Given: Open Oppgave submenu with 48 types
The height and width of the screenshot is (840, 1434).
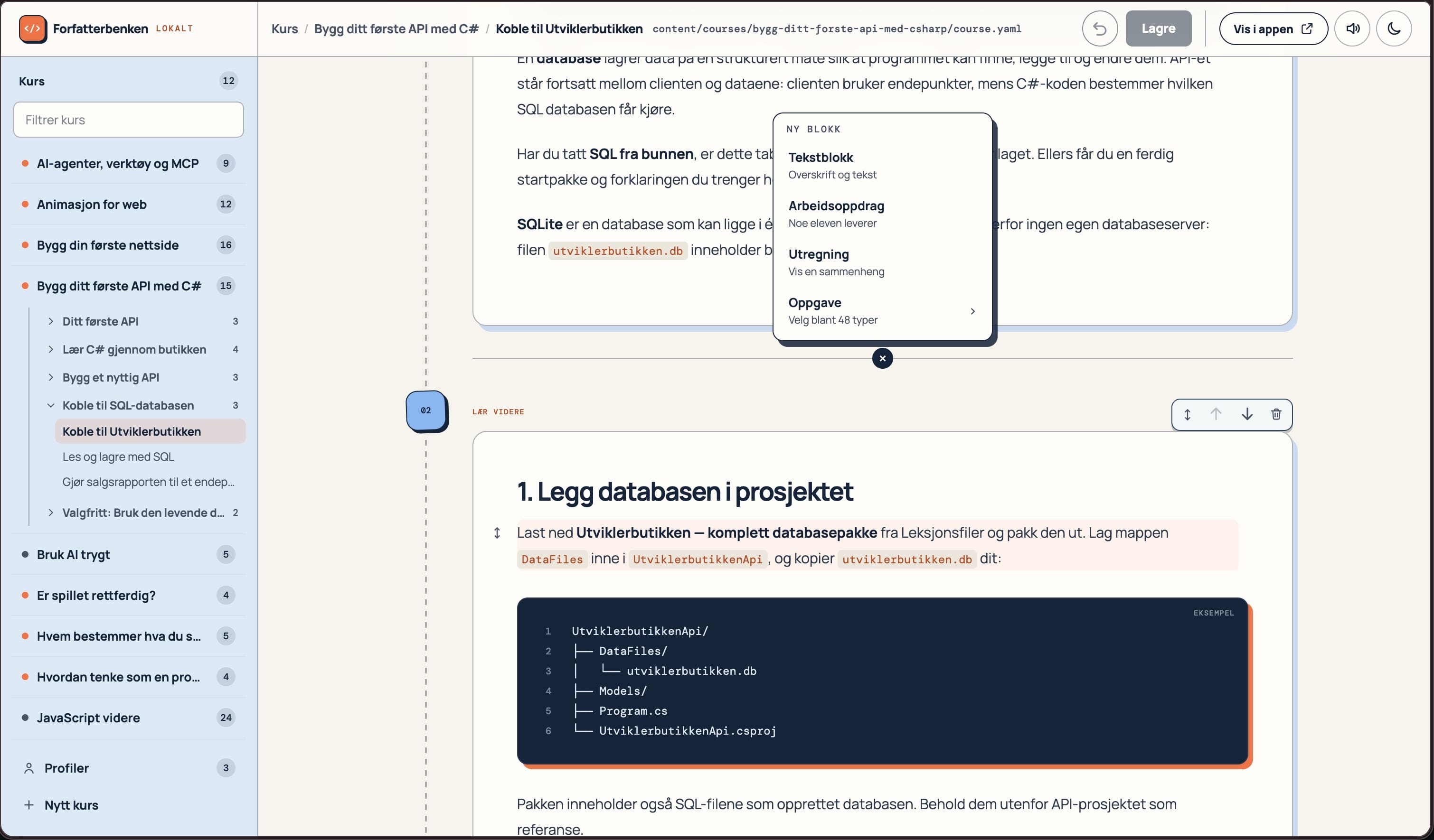Looking at the screenshot, I should (882, 310).
